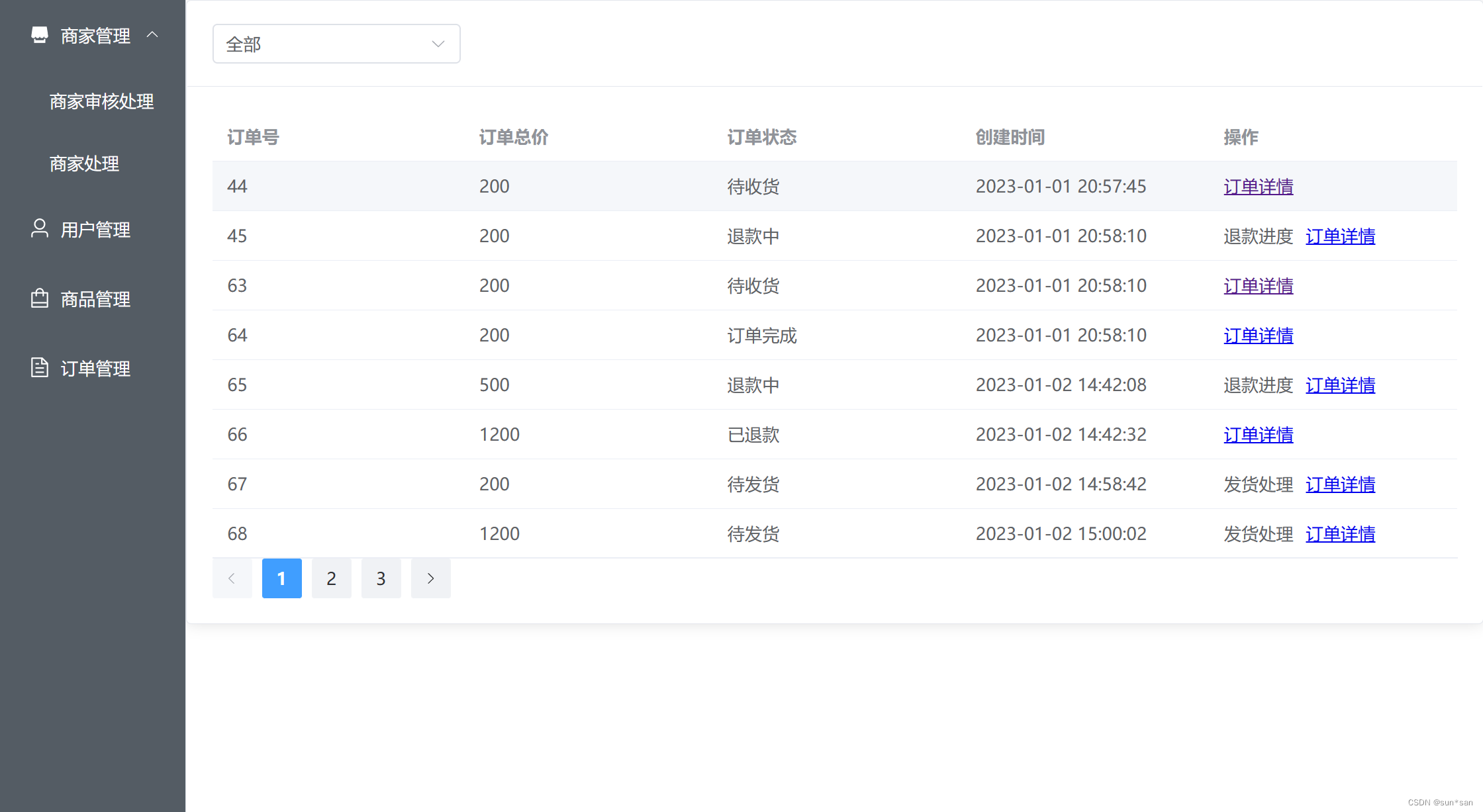
Task: Click 退款进度 for order 45
Action: pos(1258,236)
